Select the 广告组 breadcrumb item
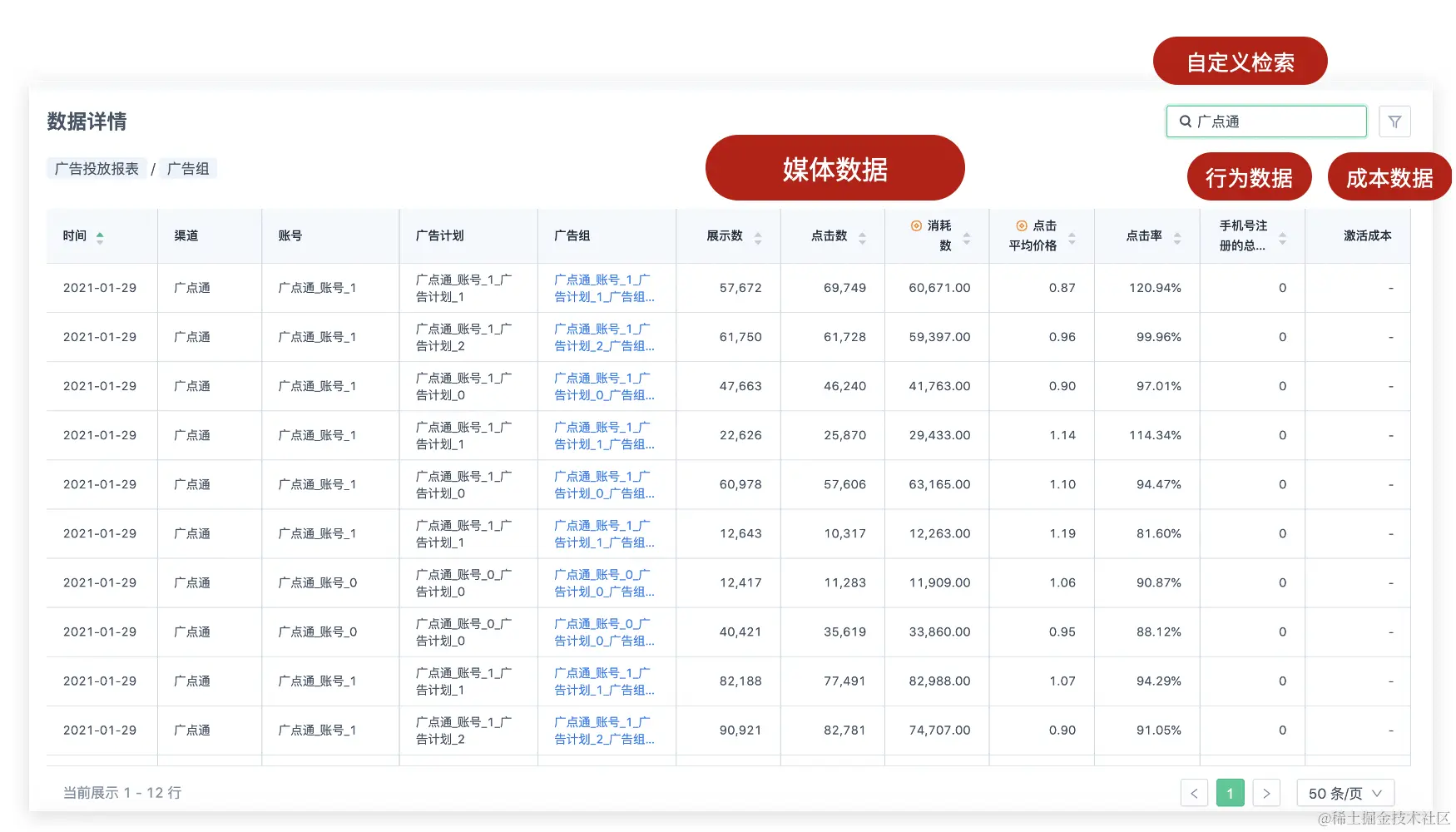Screen dimensions: 1456x832 pos(188,169)
